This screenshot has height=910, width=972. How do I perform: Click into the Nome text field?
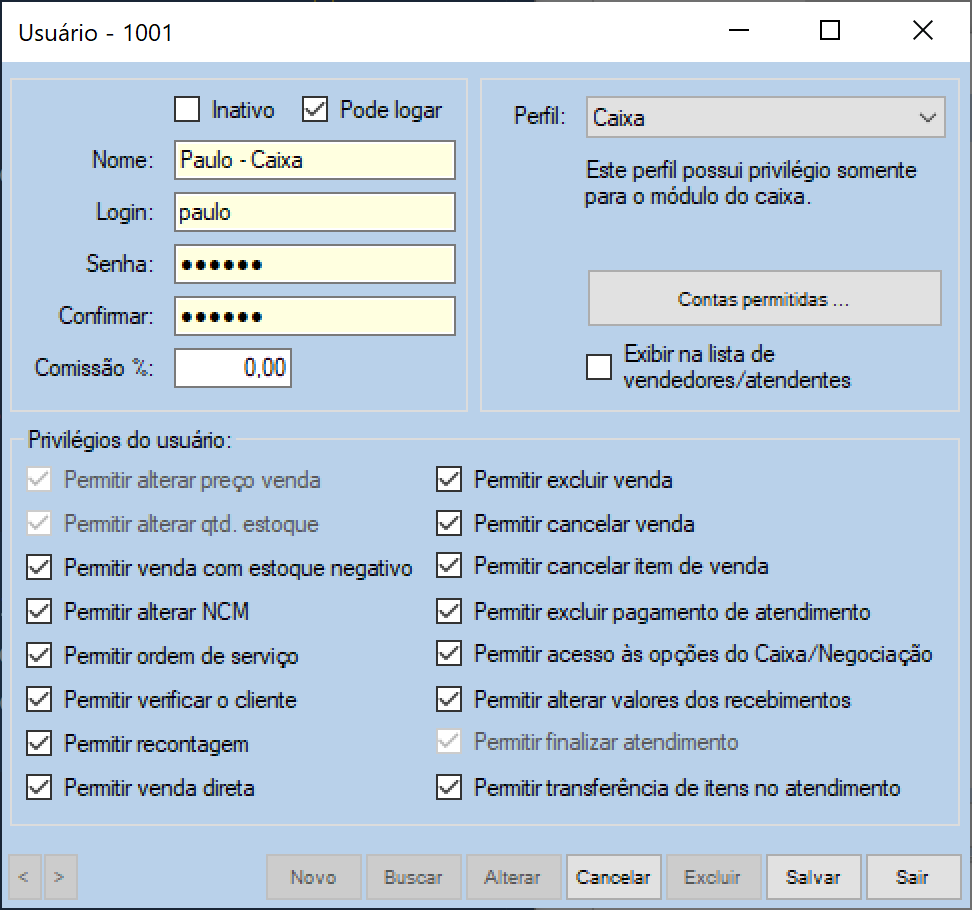(x=314, y=160)
